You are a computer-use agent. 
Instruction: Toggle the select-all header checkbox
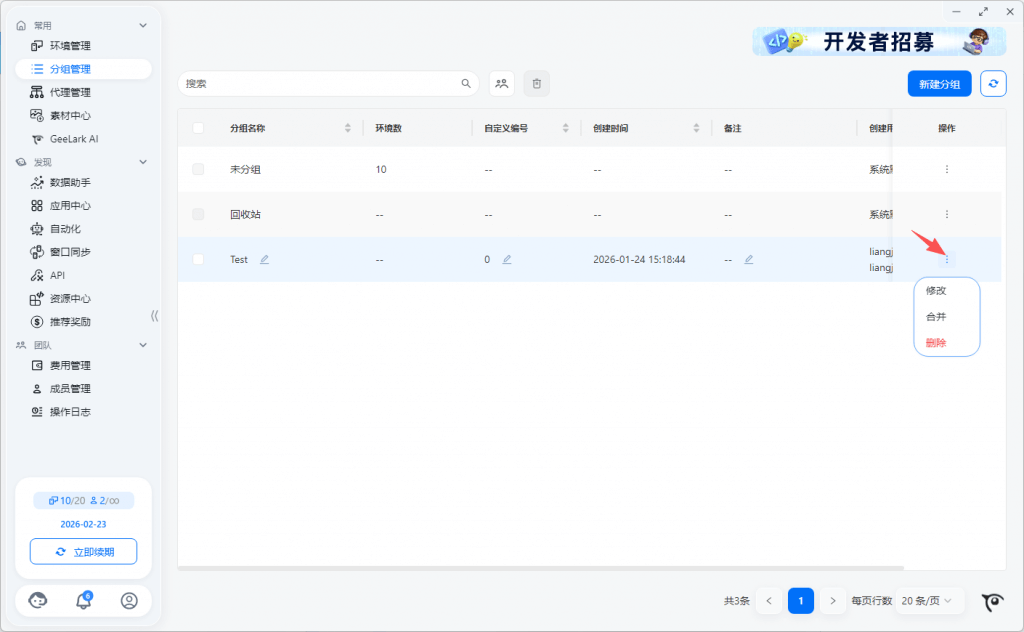(x=198, y=128)
